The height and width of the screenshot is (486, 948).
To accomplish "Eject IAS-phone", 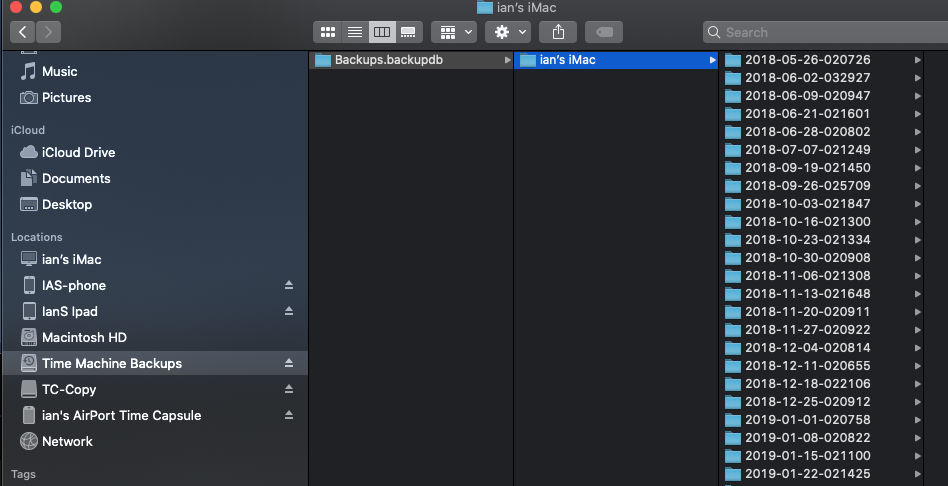I will point(289,285).
